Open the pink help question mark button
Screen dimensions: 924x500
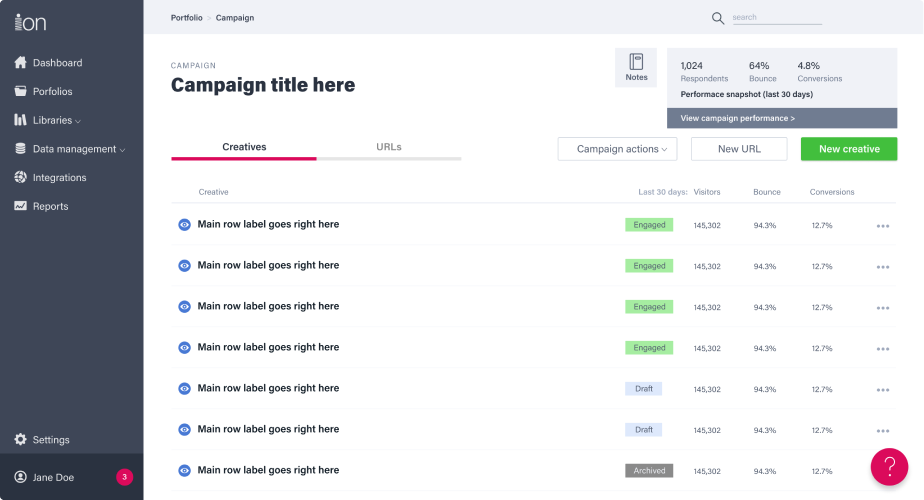point(889,466)
